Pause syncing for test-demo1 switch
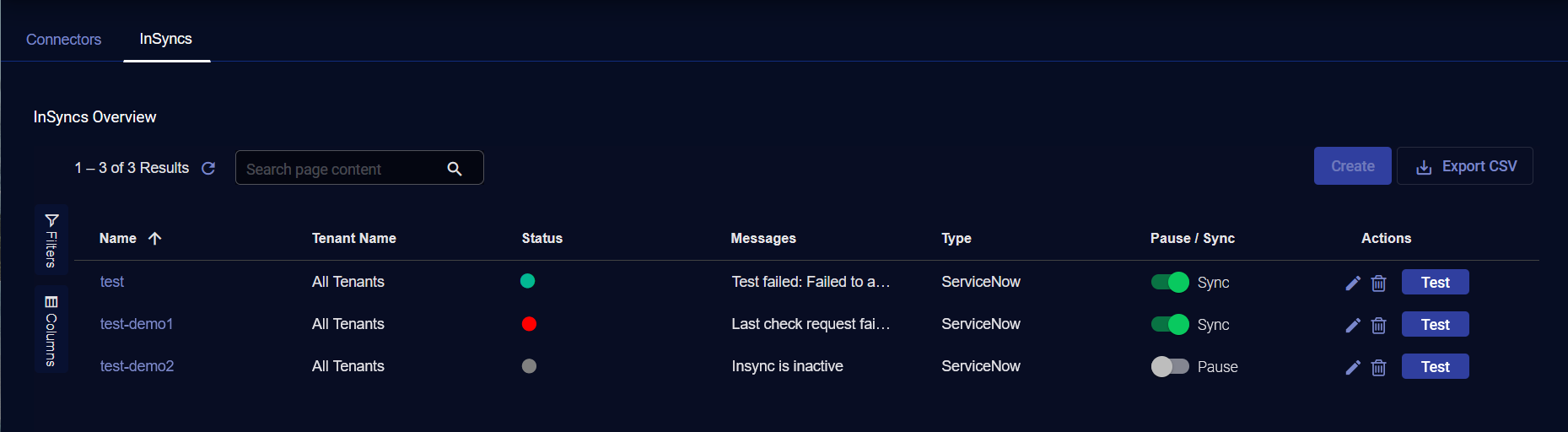The width and height of the screenshot is (1568, 432). [1170, 324]
